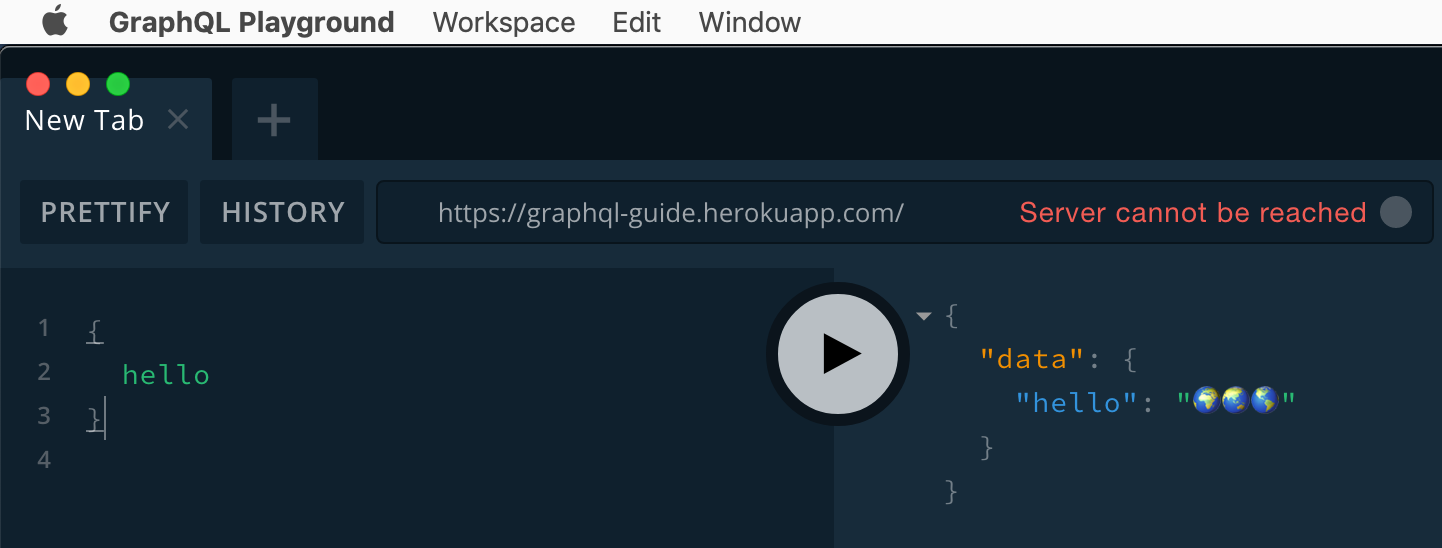1442x548 pixels.
Task: Click the opening brace on line 1
Action: [94, 330]
